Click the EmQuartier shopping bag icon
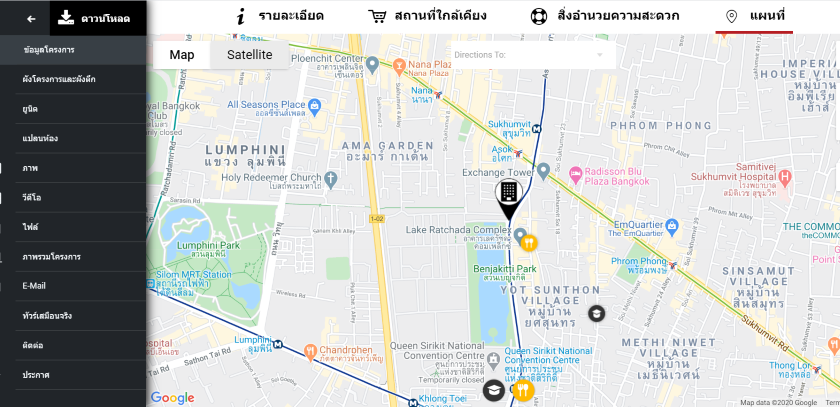The height and width of the screenshot is (407, 840). [673, 227]
